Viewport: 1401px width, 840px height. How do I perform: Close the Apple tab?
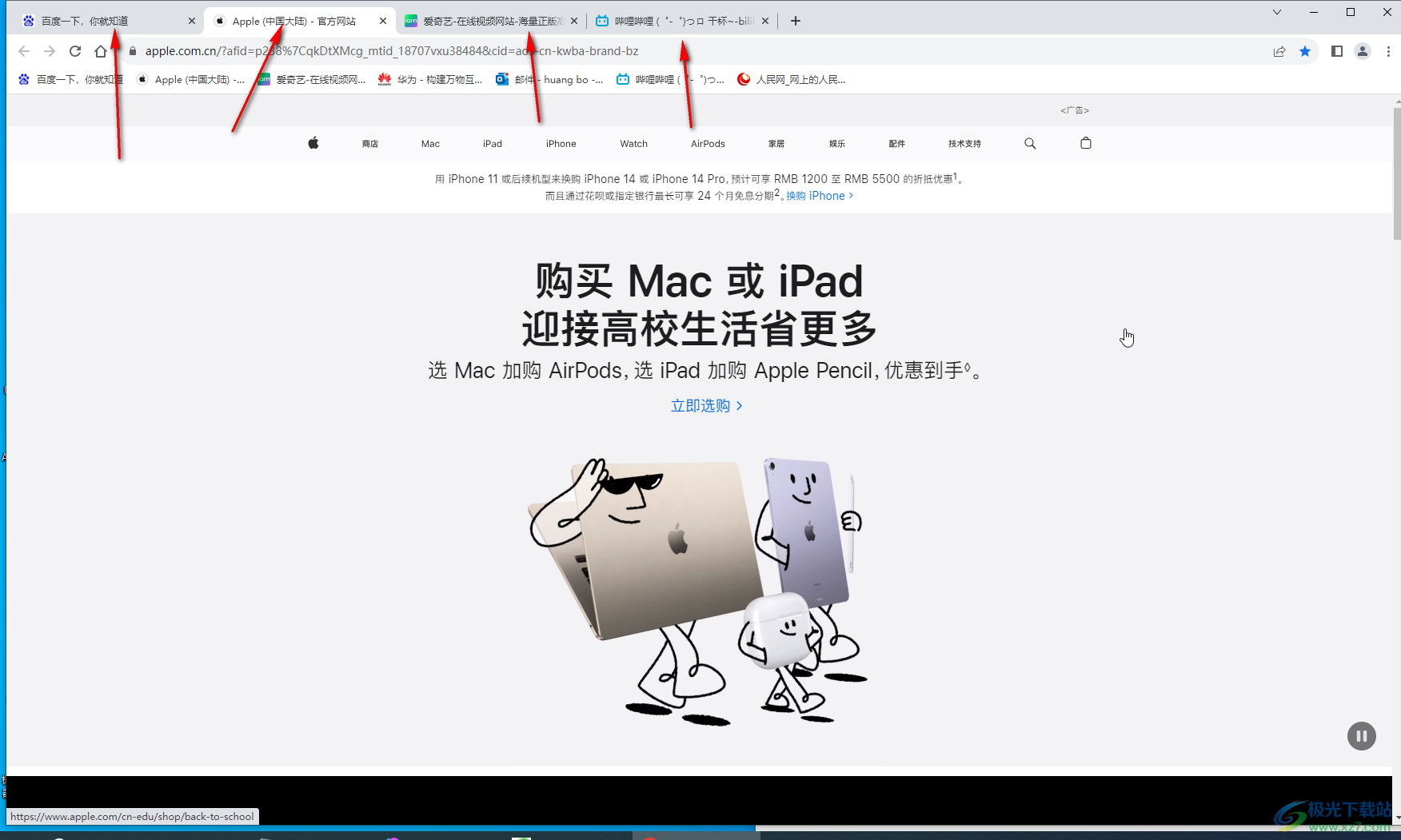click(383, 21)
